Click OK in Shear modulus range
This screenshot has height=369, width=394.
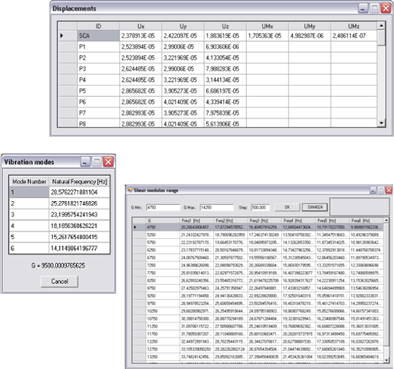coord(287,207)
